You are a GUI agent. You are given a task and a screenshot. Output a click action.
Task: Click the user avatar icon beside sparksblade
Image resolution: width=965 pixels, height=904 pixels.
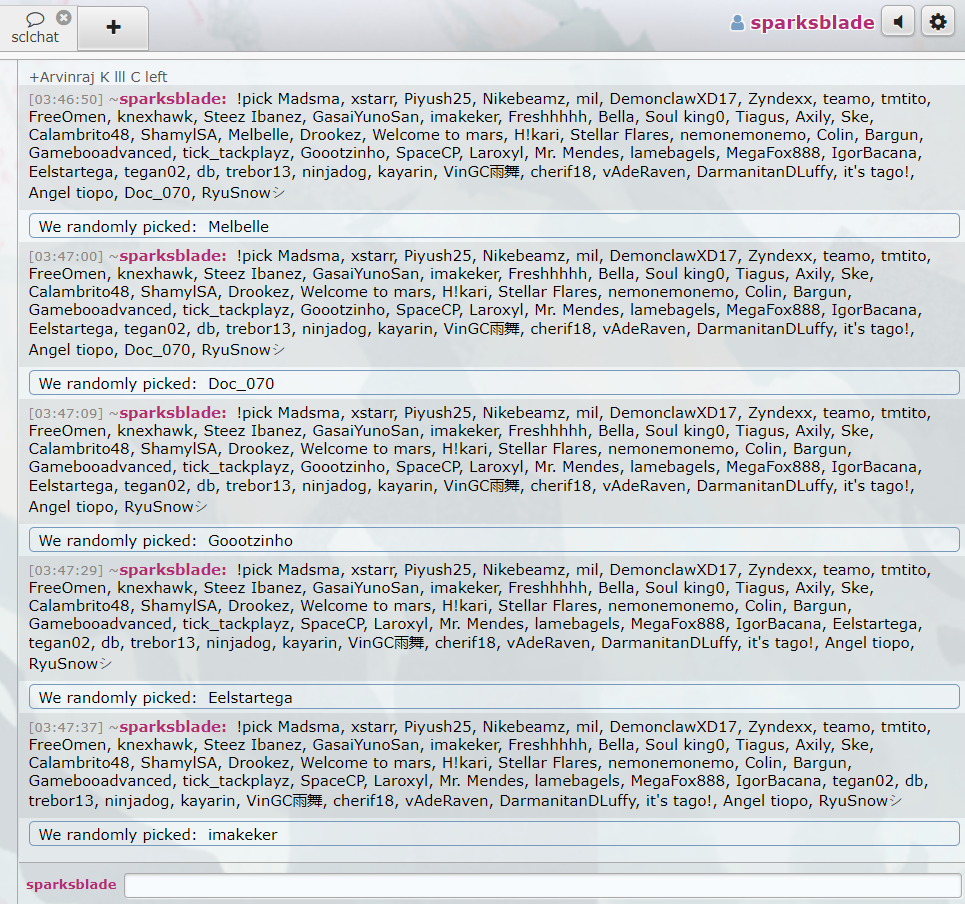(738, 23)
